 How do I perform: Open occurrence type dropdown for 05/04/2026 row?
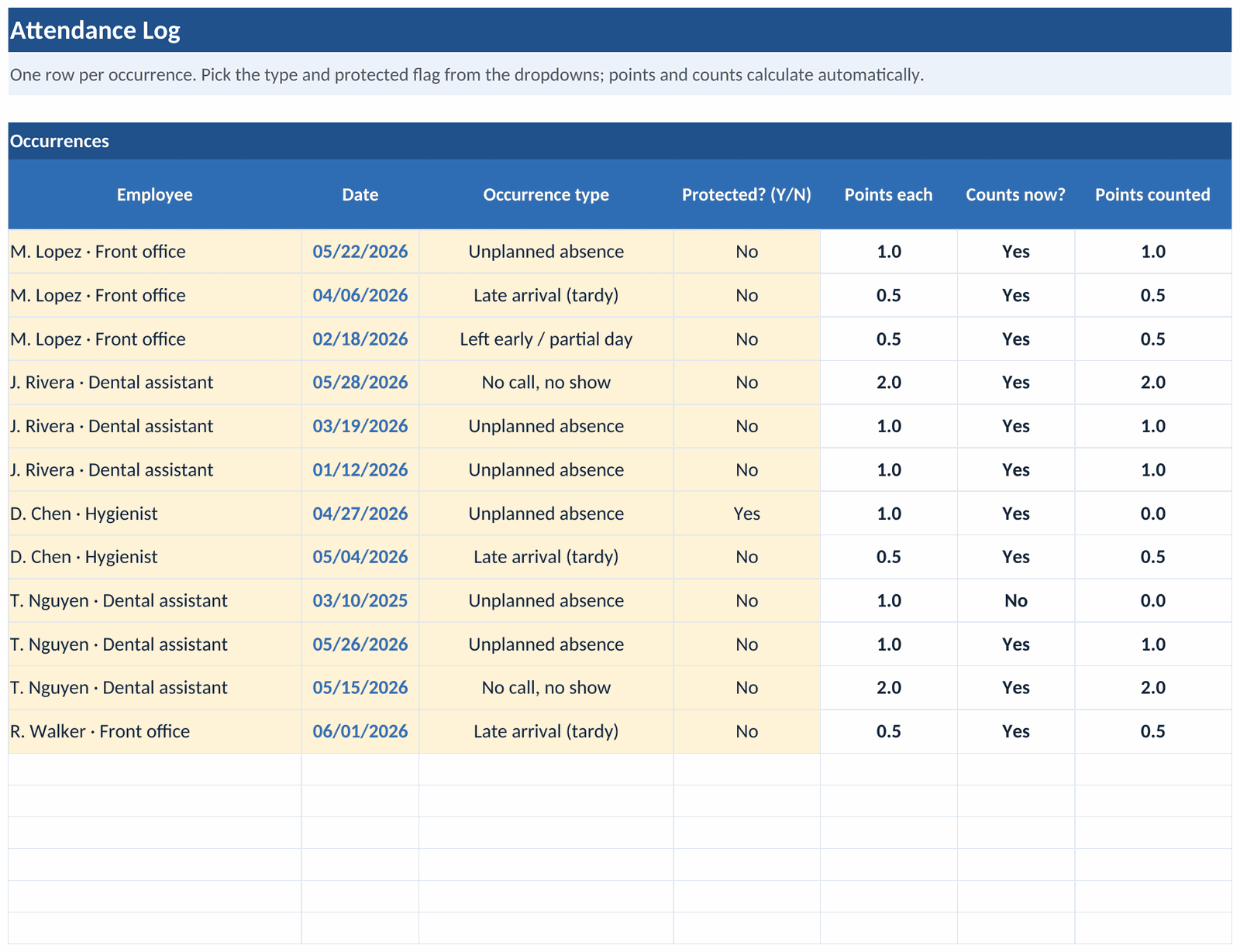pyautogui.click(x=546, y=557)
